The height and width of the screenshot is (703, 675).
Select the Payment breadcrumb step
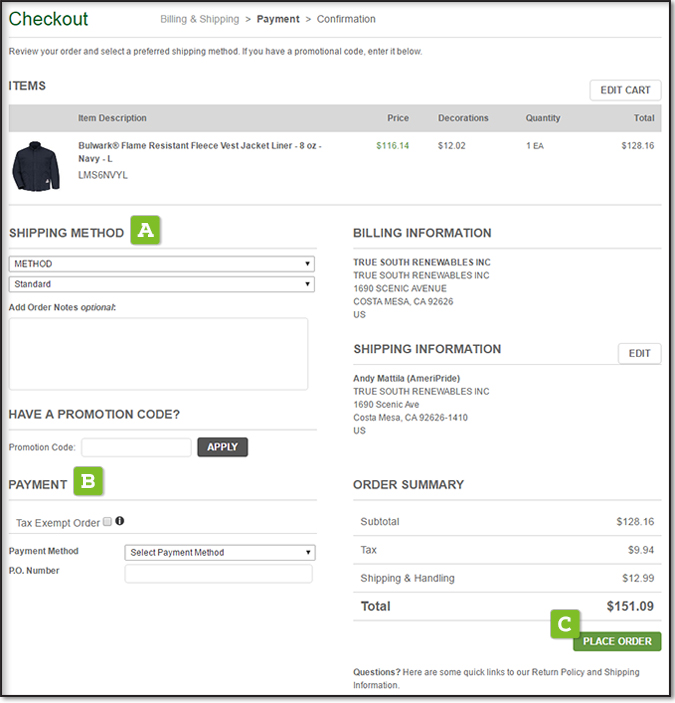pyautogui.click(x=278, y=19)
